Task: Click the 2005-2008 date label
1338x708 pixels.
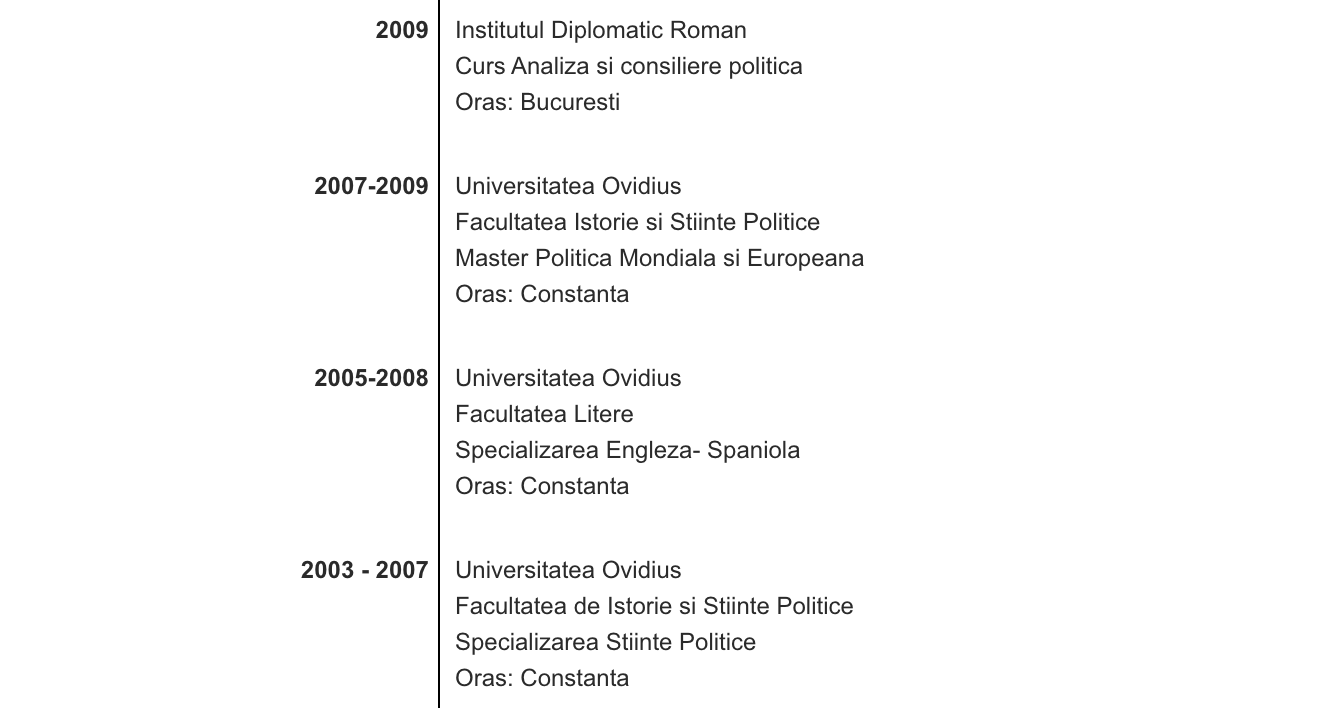Action: (371, 378)
